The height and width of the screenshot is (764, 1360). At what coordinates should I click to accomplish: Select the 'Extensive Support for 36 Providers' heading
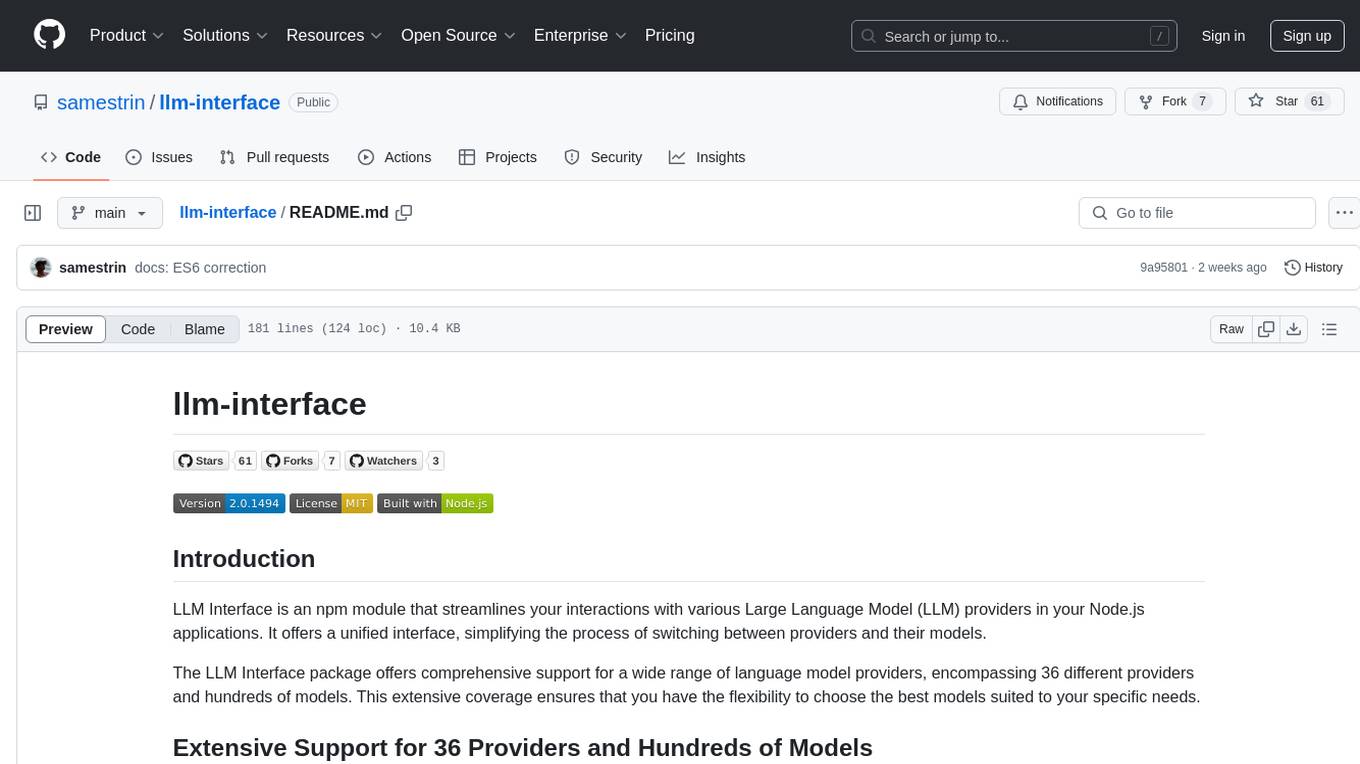point(523,748)
